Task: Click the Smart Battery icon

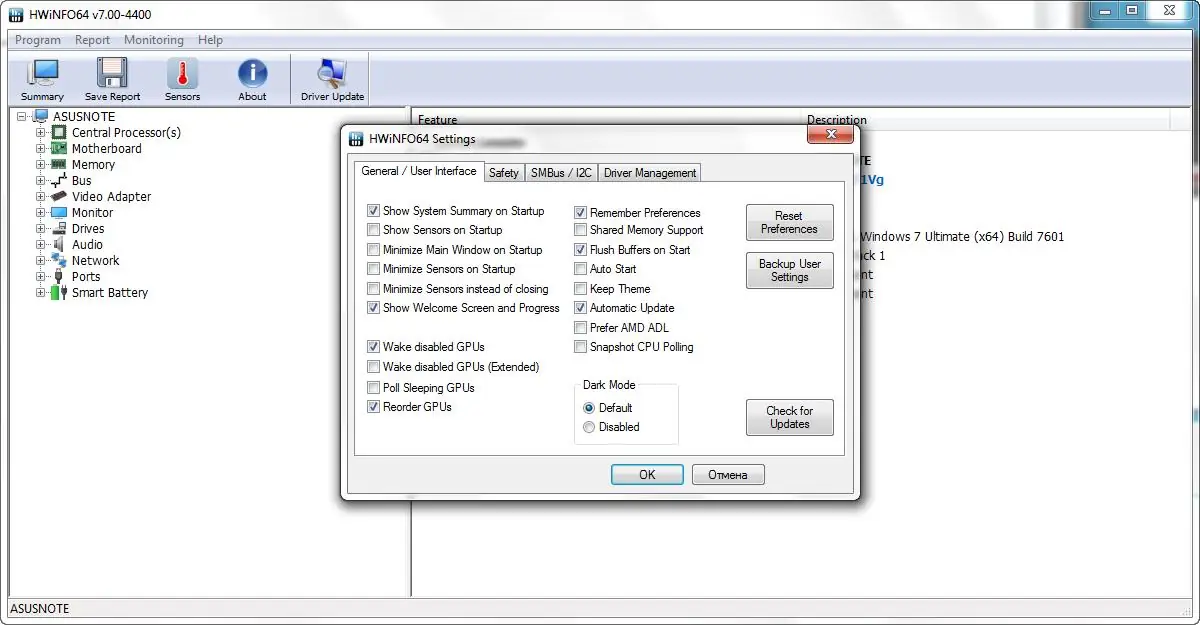Action: [60, 292]
